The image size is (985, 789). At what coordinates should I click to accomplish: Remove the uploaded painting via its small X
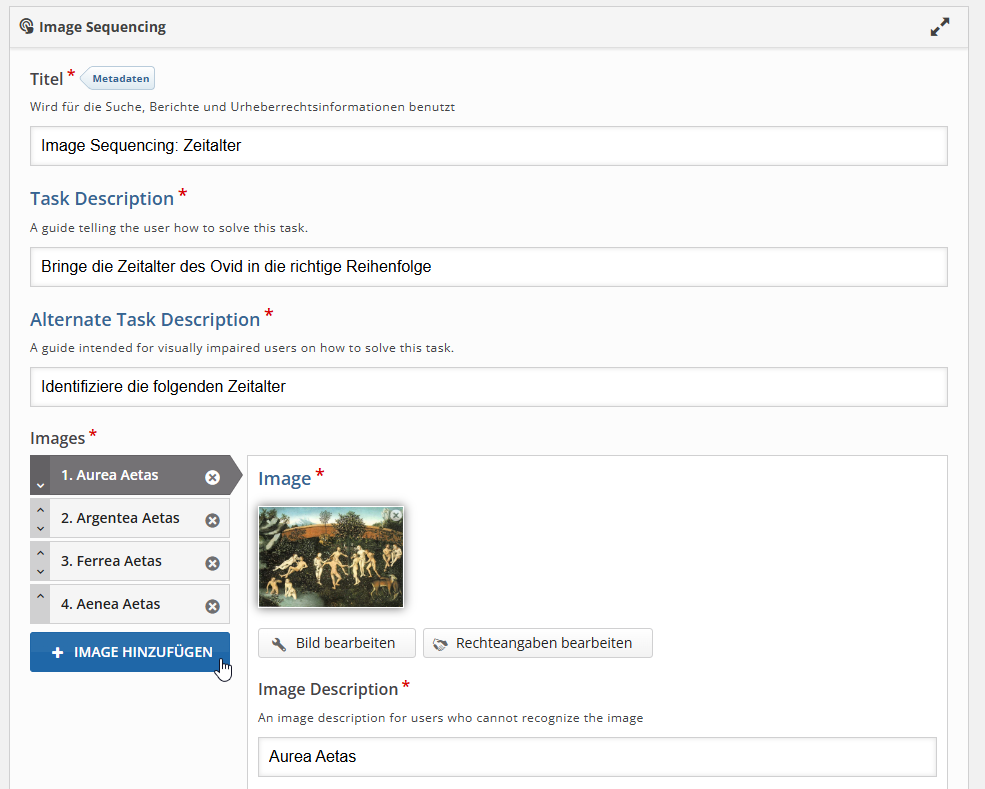[x=395, y=515]
